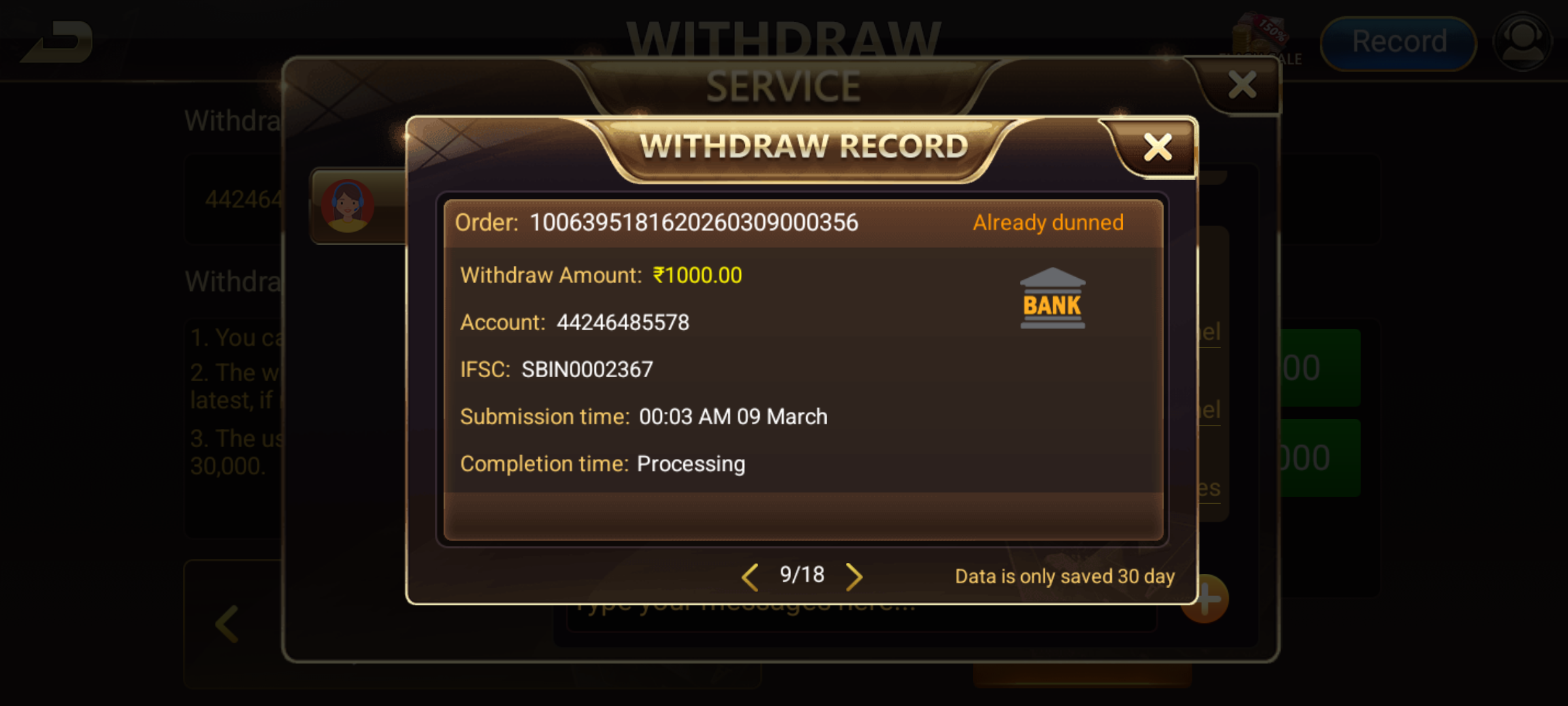Tap the account number field behind dialog

tap(235, 199)
